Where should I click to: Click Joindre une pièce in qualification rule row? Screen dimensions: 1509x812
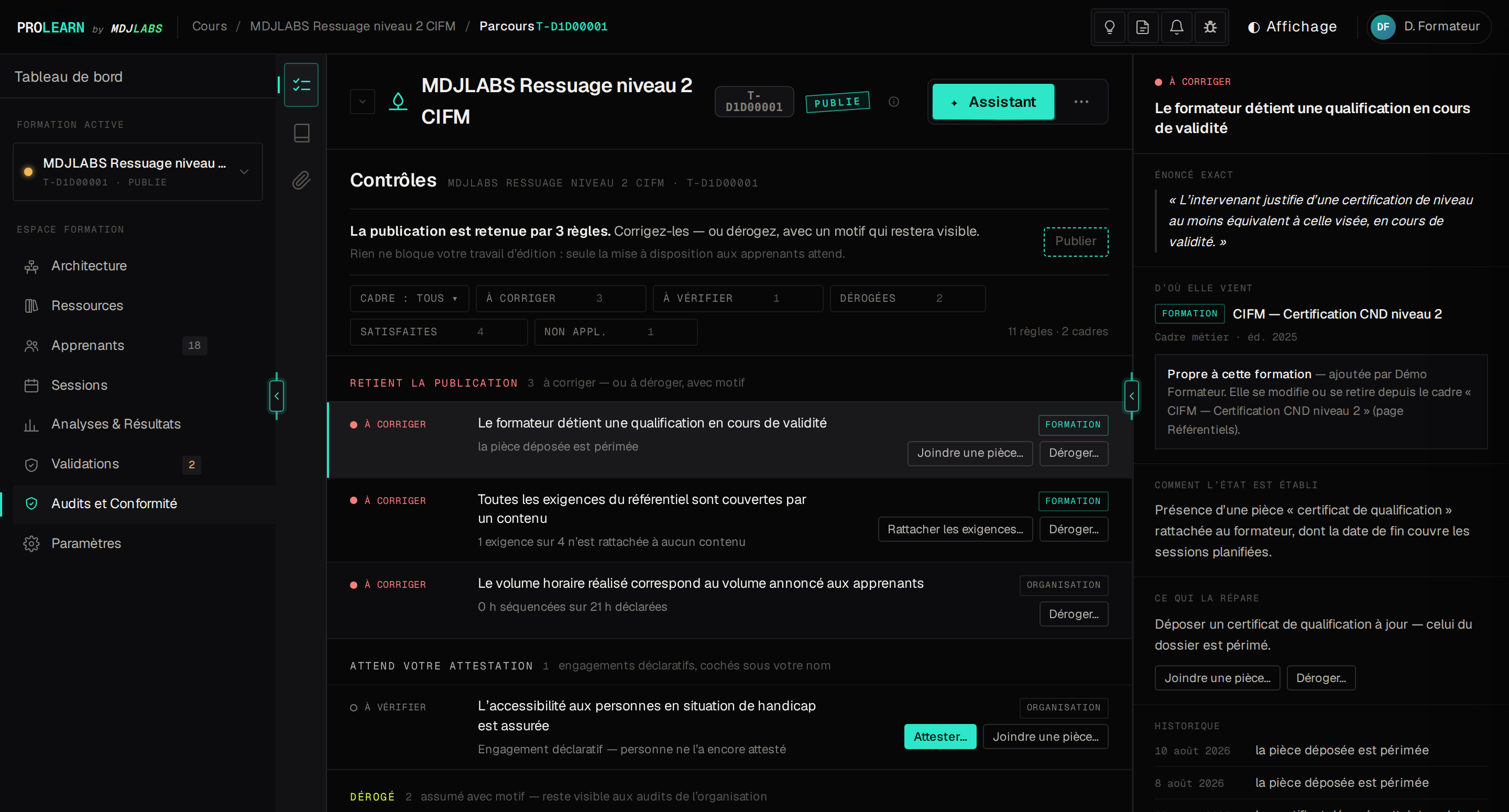970,454
